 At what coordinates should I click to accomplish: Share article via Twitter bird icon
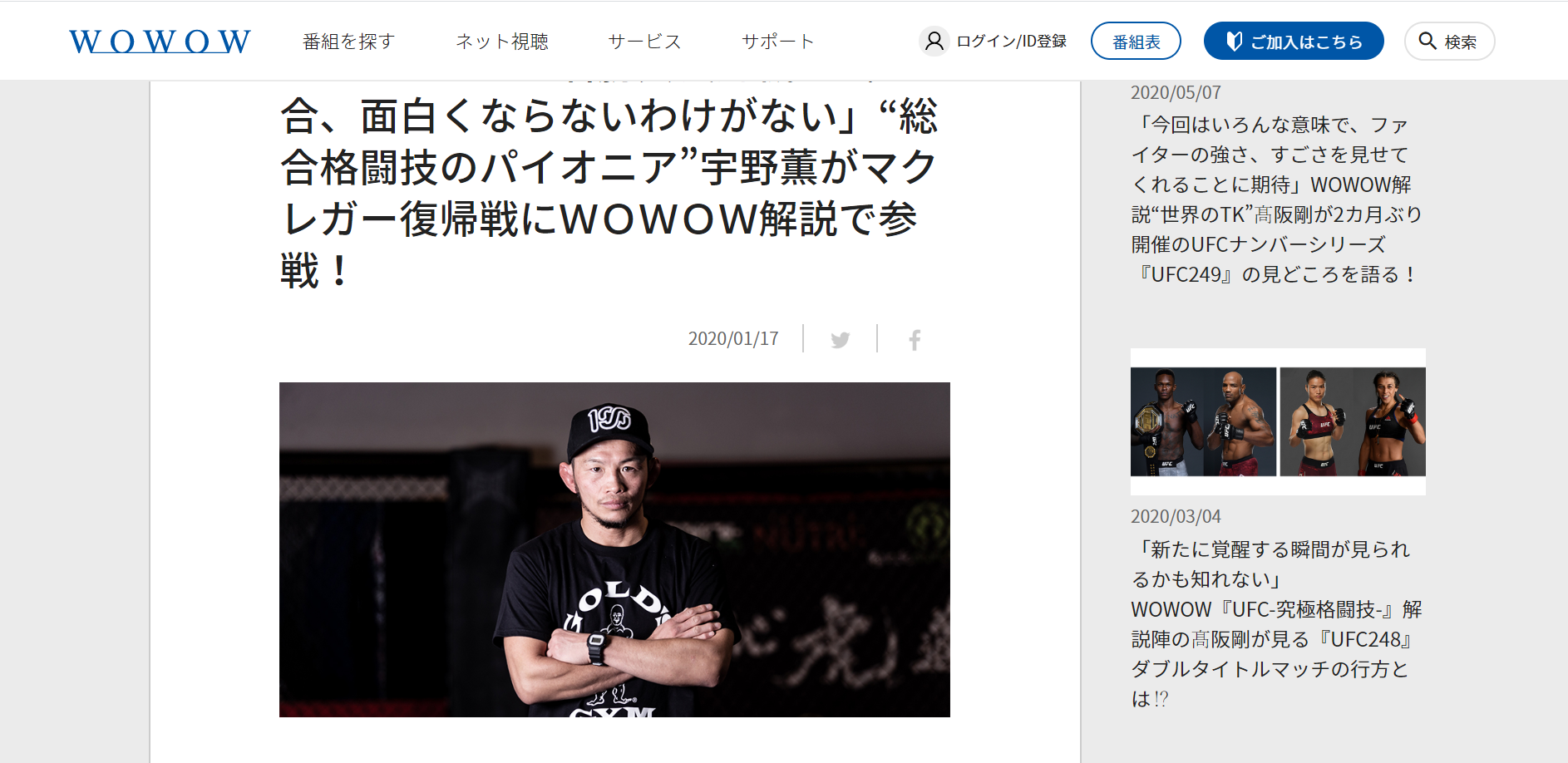coord(841,339)
